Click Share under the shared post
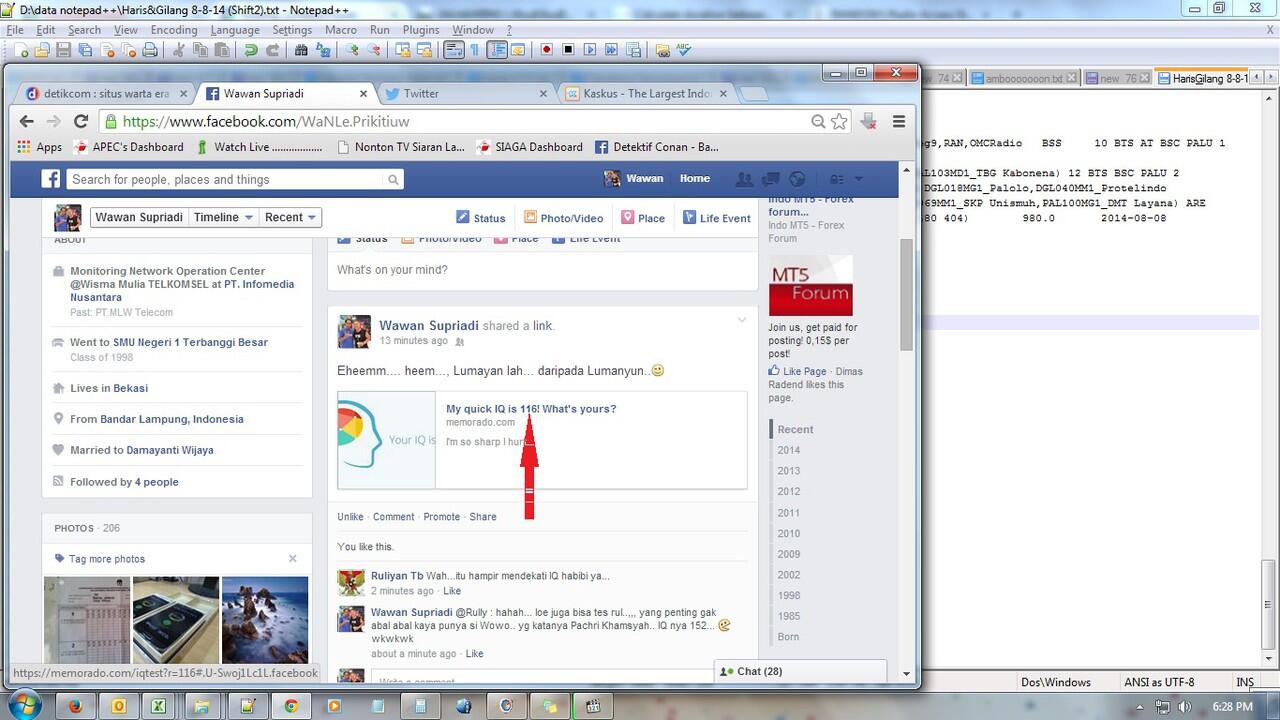Image resolution: width=1280 pixels, height=720 pixels. [x=483, y=517]
